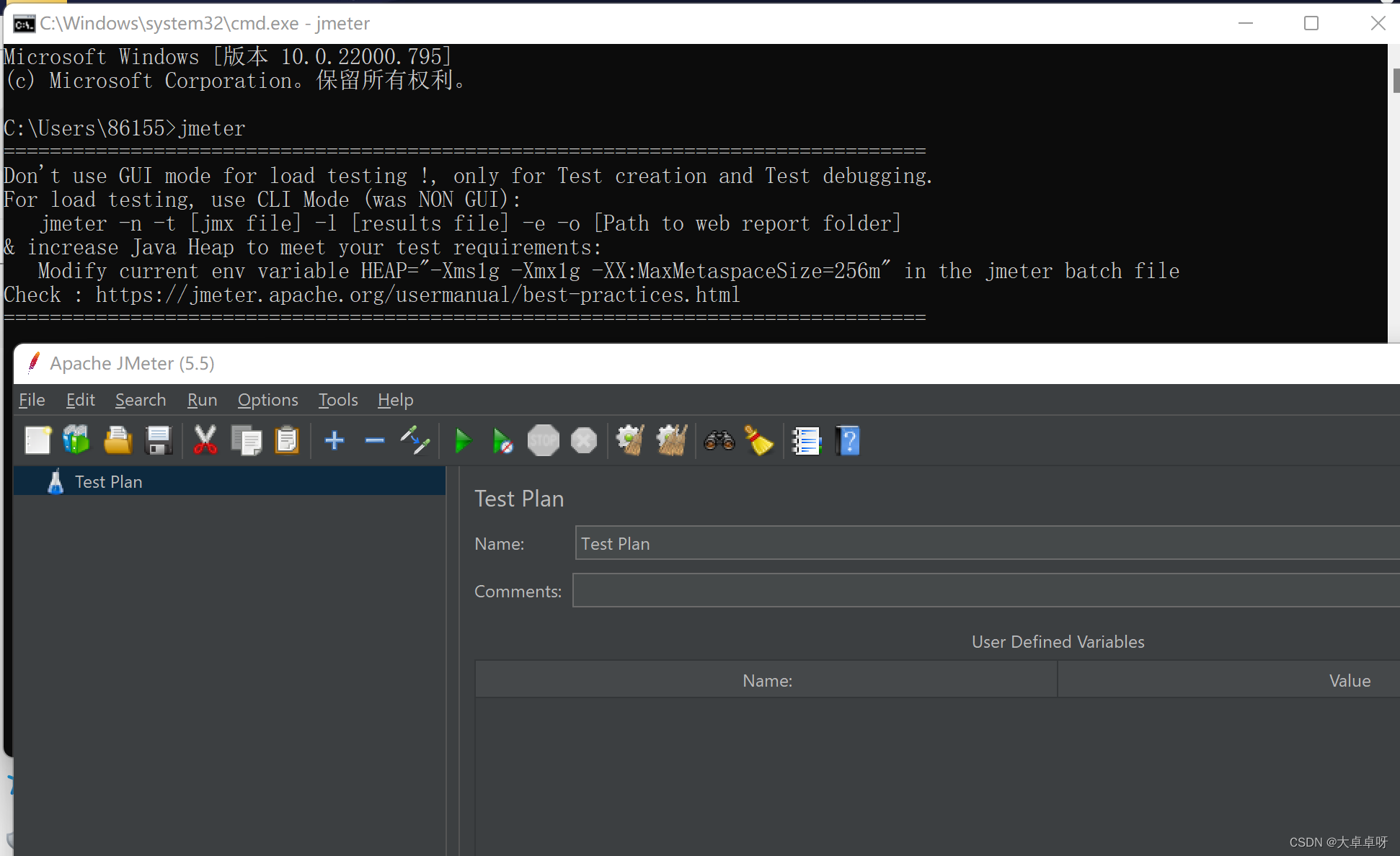Collapse all nodes with minus icon
Image resolution: width=1400 pixels, height=856 pixels.
click(374, 440)
